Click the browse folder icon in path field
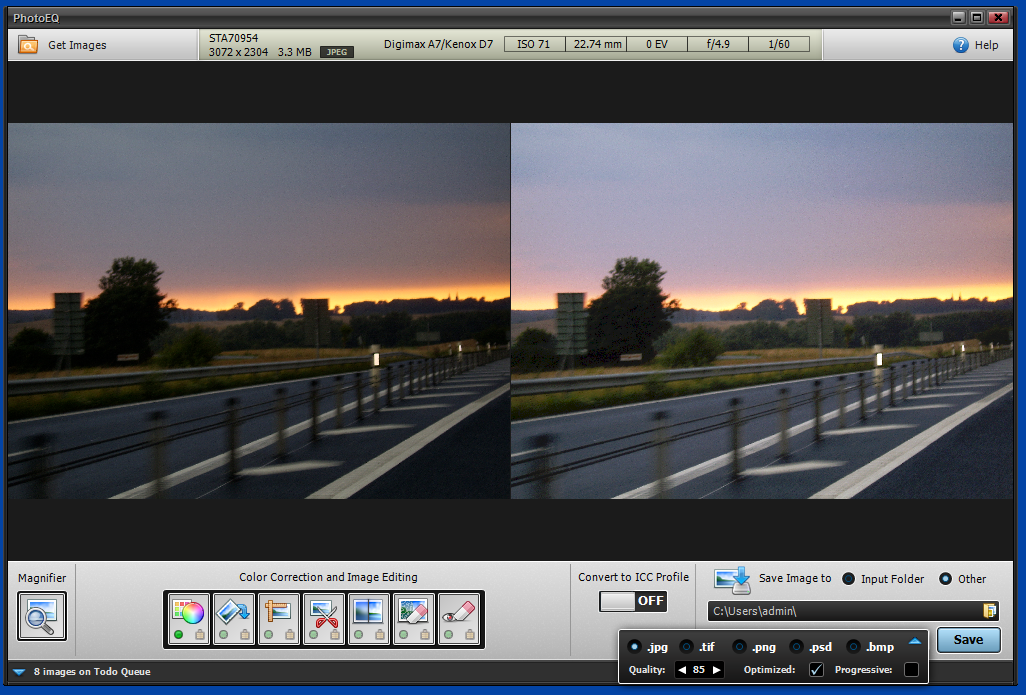The height and width of the screenshot is (695, 1026). click(990, 611)
